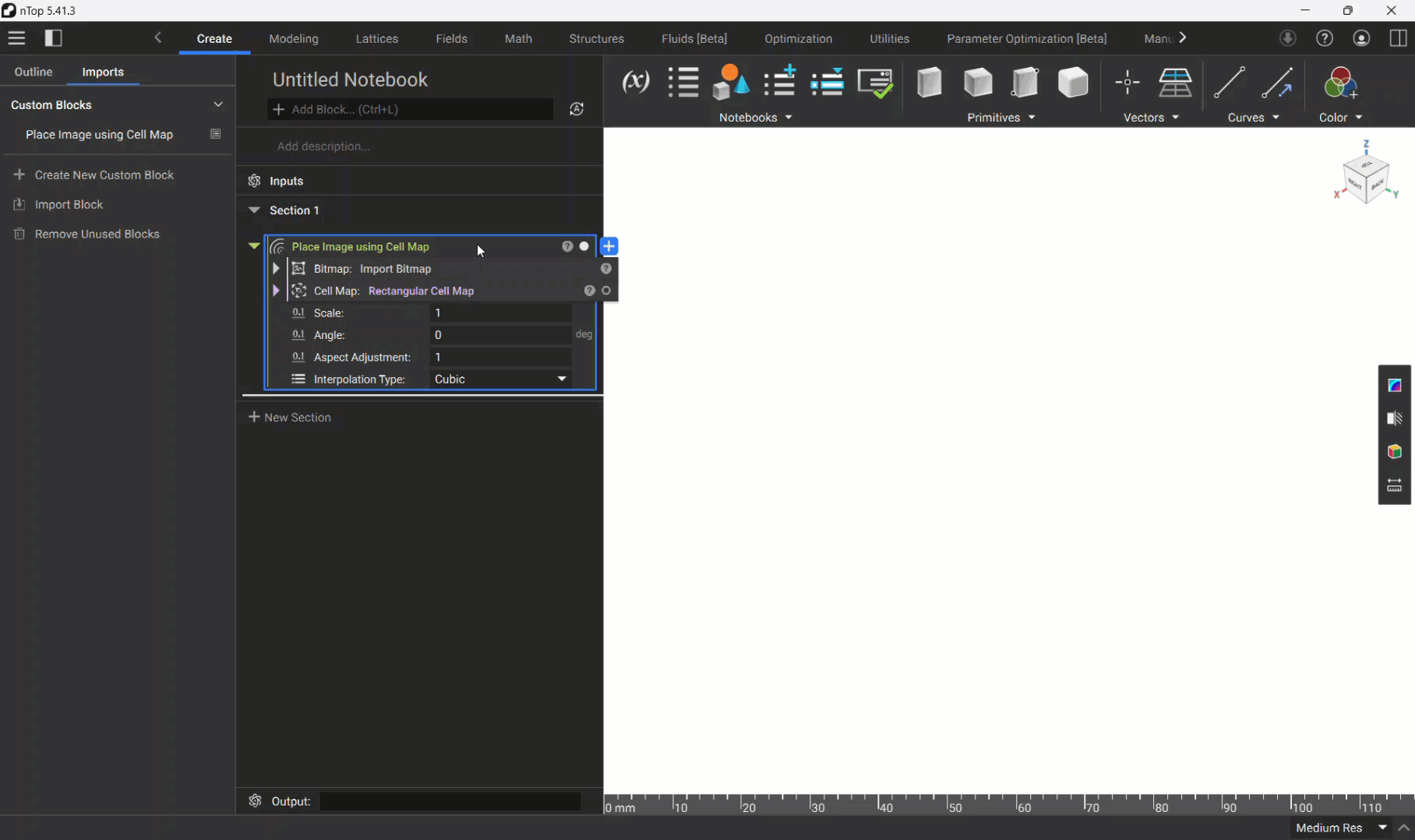Click the notebook with green checkmark icon
The image size is (1415, 840).
coord(875,83)
